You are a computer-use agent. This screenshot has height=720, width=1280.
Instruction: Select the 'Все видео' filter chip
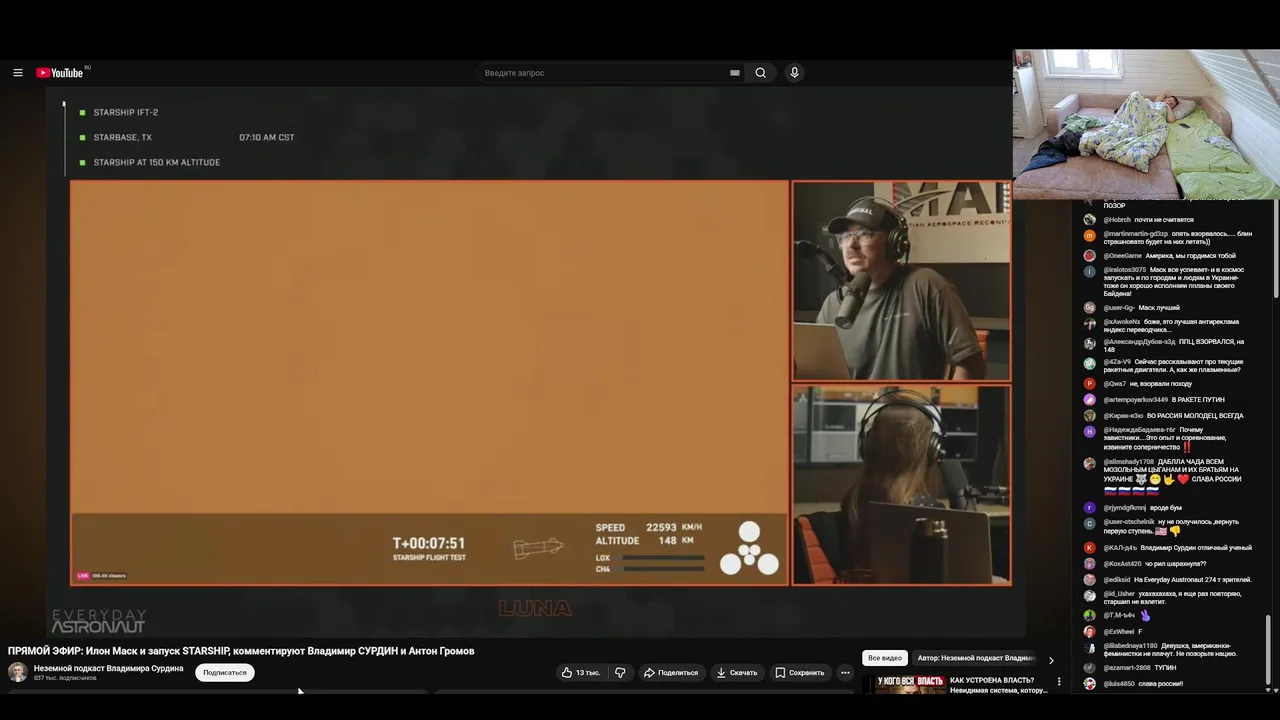885,659
